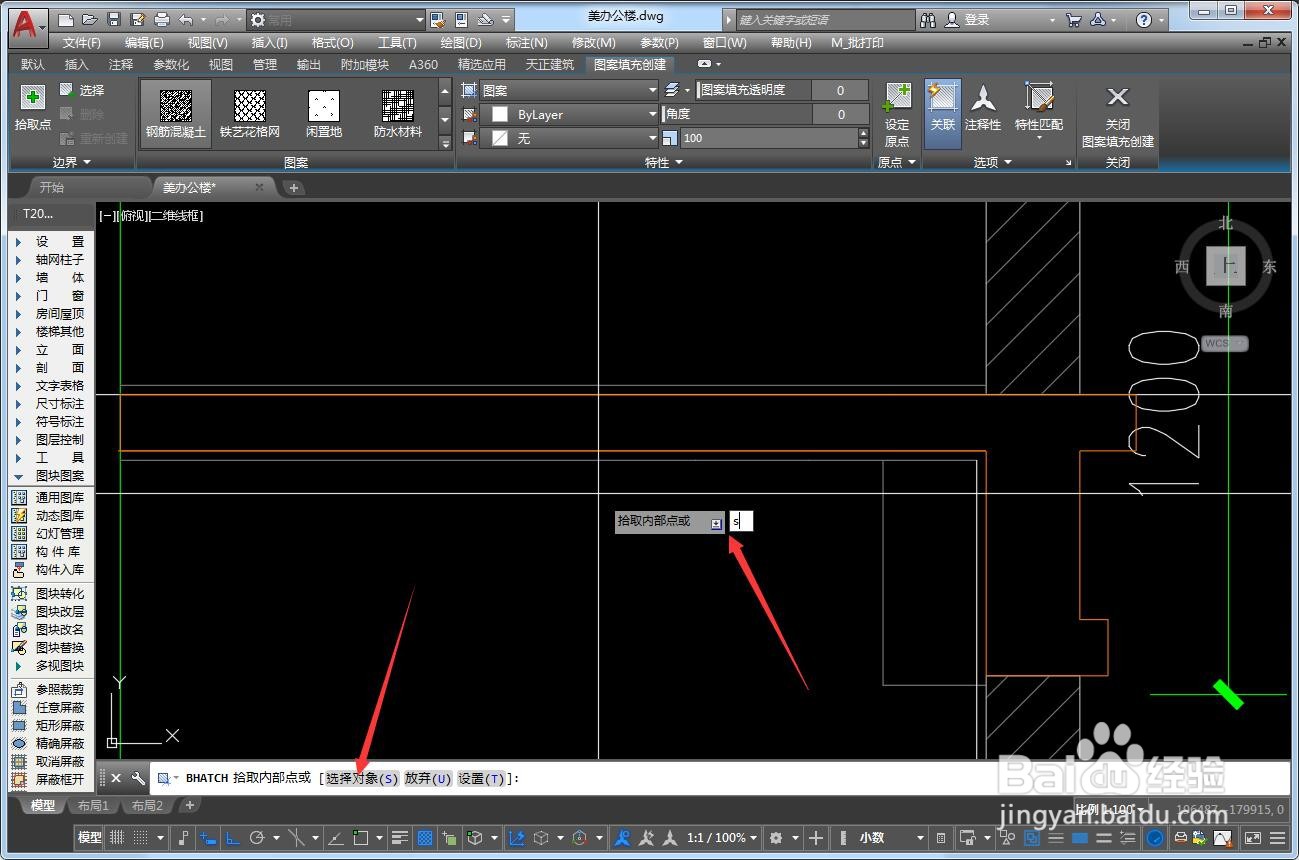Expand the 原点 panel dropdown
1299x860 pixels.
(897, 162)
